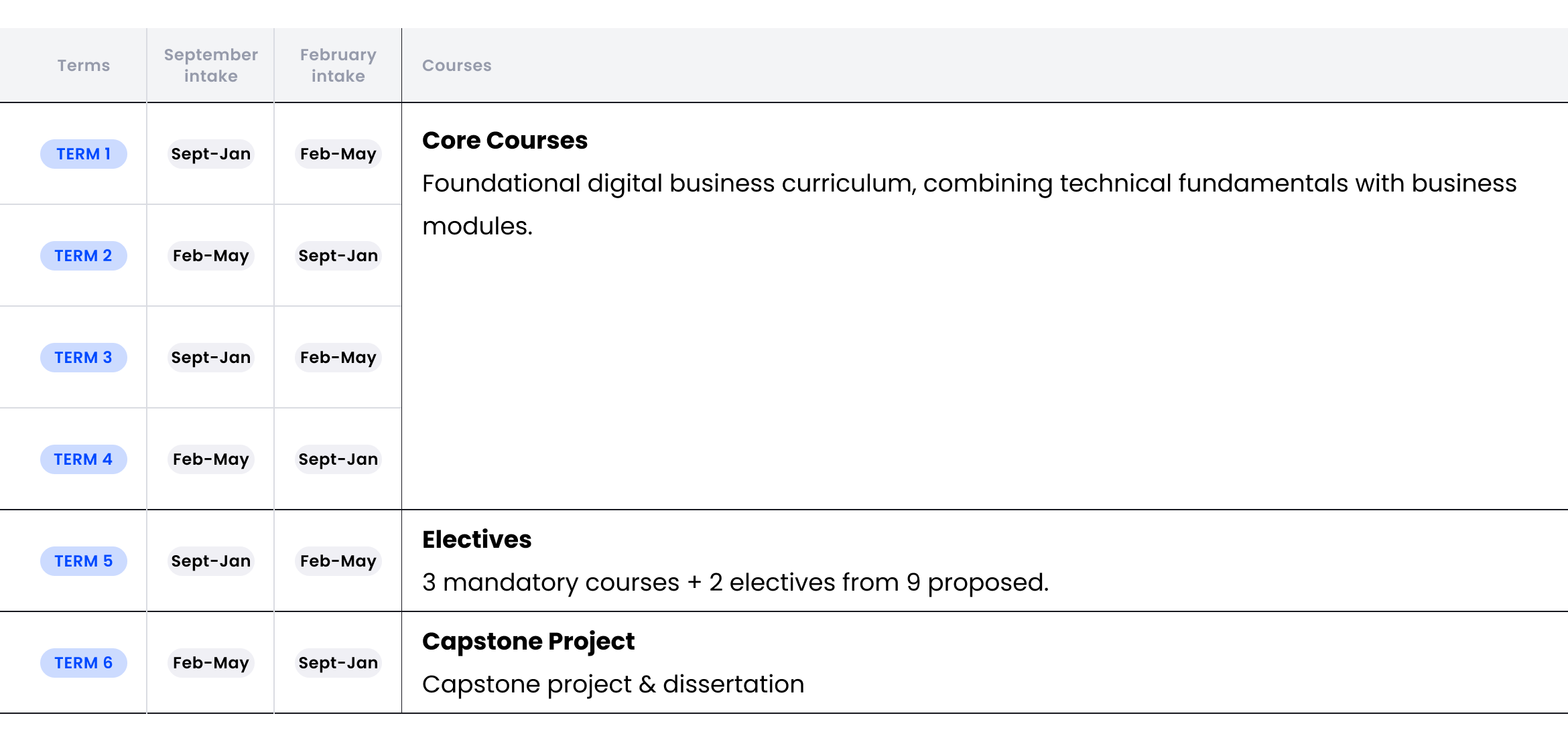Click the TERM 3 badge

[x=83, y=358]
